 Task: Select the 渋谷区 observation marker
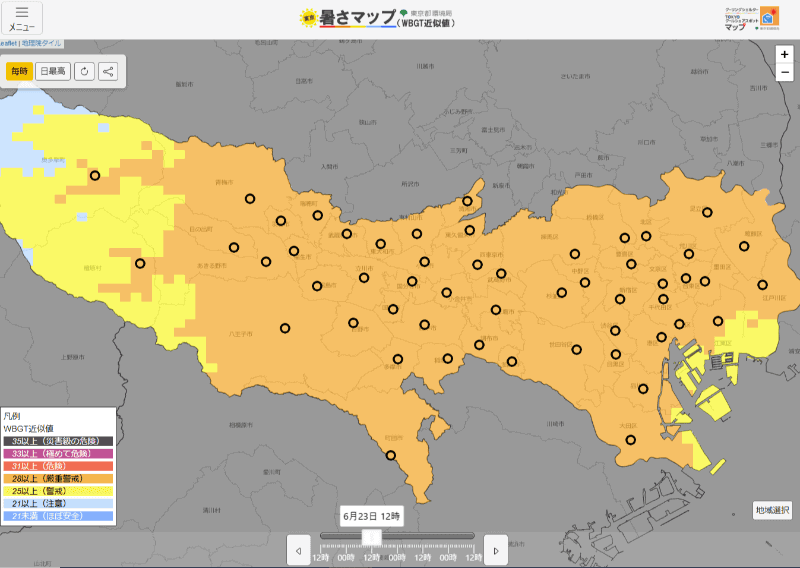[615, 331]
